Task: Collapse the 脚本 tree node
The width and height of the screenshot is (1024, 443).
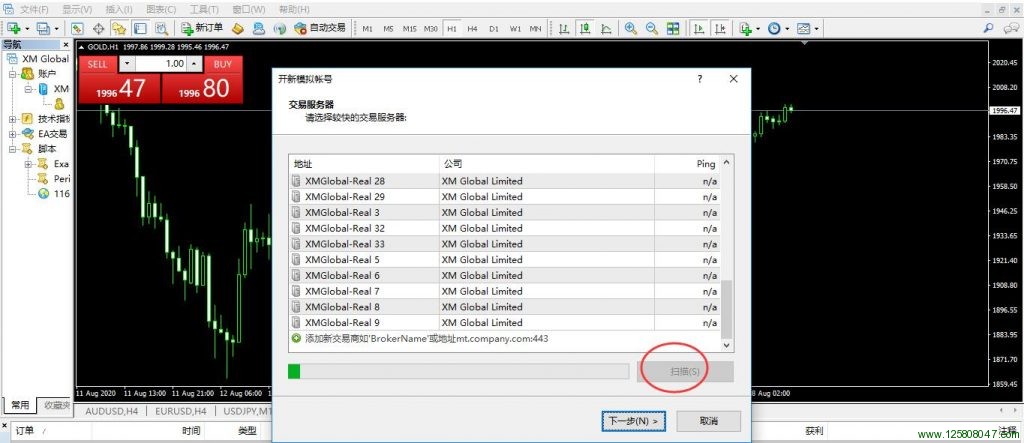Action: pyautogui.click(x=12, y=149)
